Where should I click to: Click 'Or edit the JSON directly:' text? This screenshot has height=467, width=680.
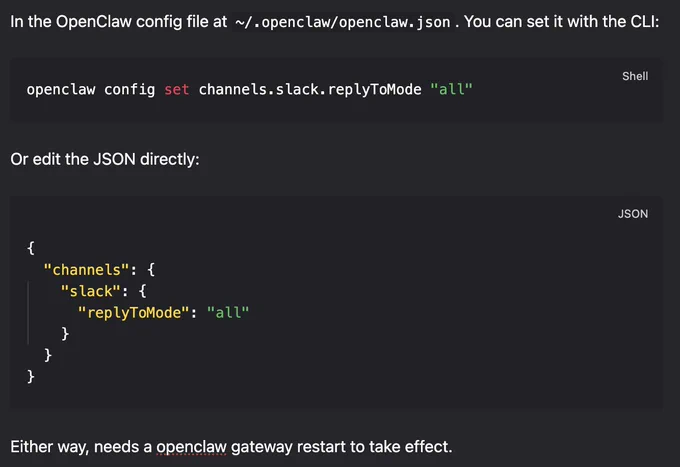(105, 160)
